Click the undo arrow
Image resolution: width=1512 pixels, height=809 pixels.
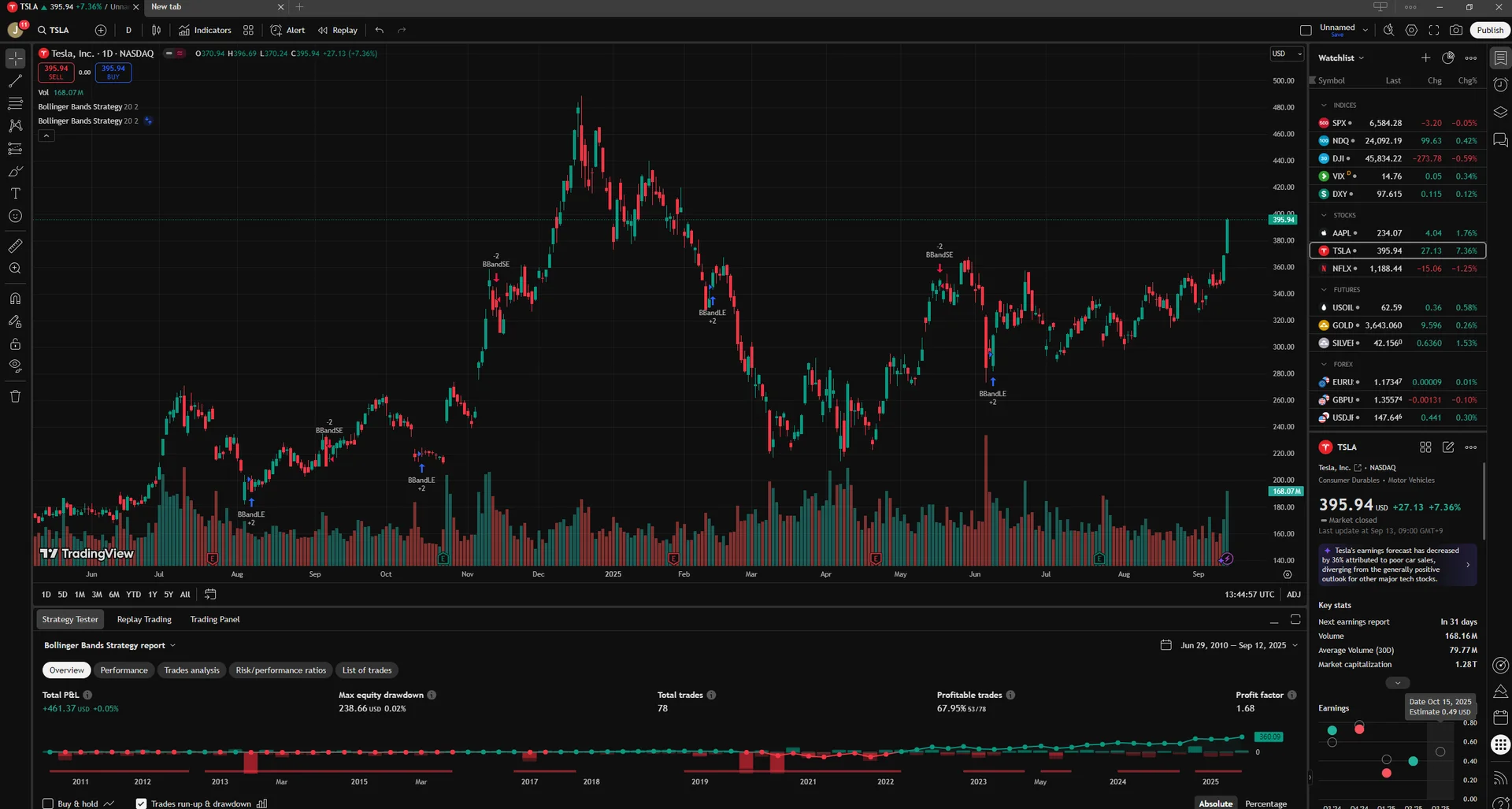click(380, 30)
